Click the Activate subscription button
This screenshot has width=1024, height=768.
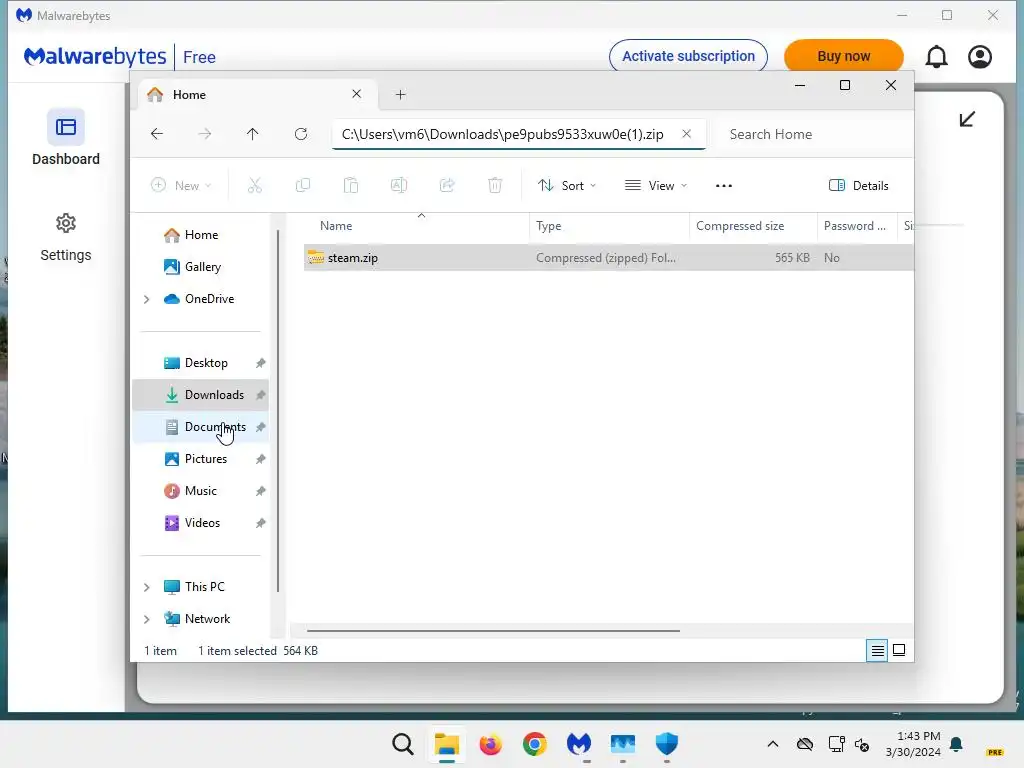tap(688, 56)
